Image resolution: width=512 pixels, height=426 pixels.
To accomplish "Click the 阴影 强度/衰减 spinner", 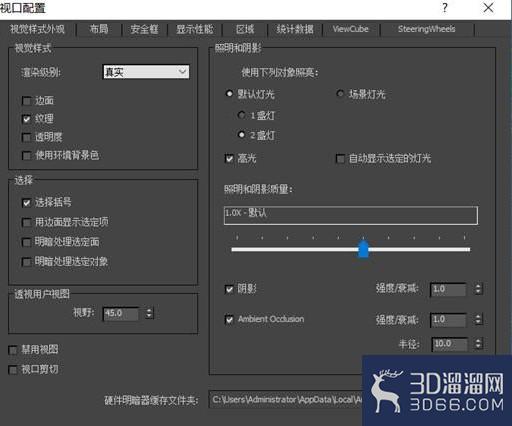I will [x=478, y=289].
